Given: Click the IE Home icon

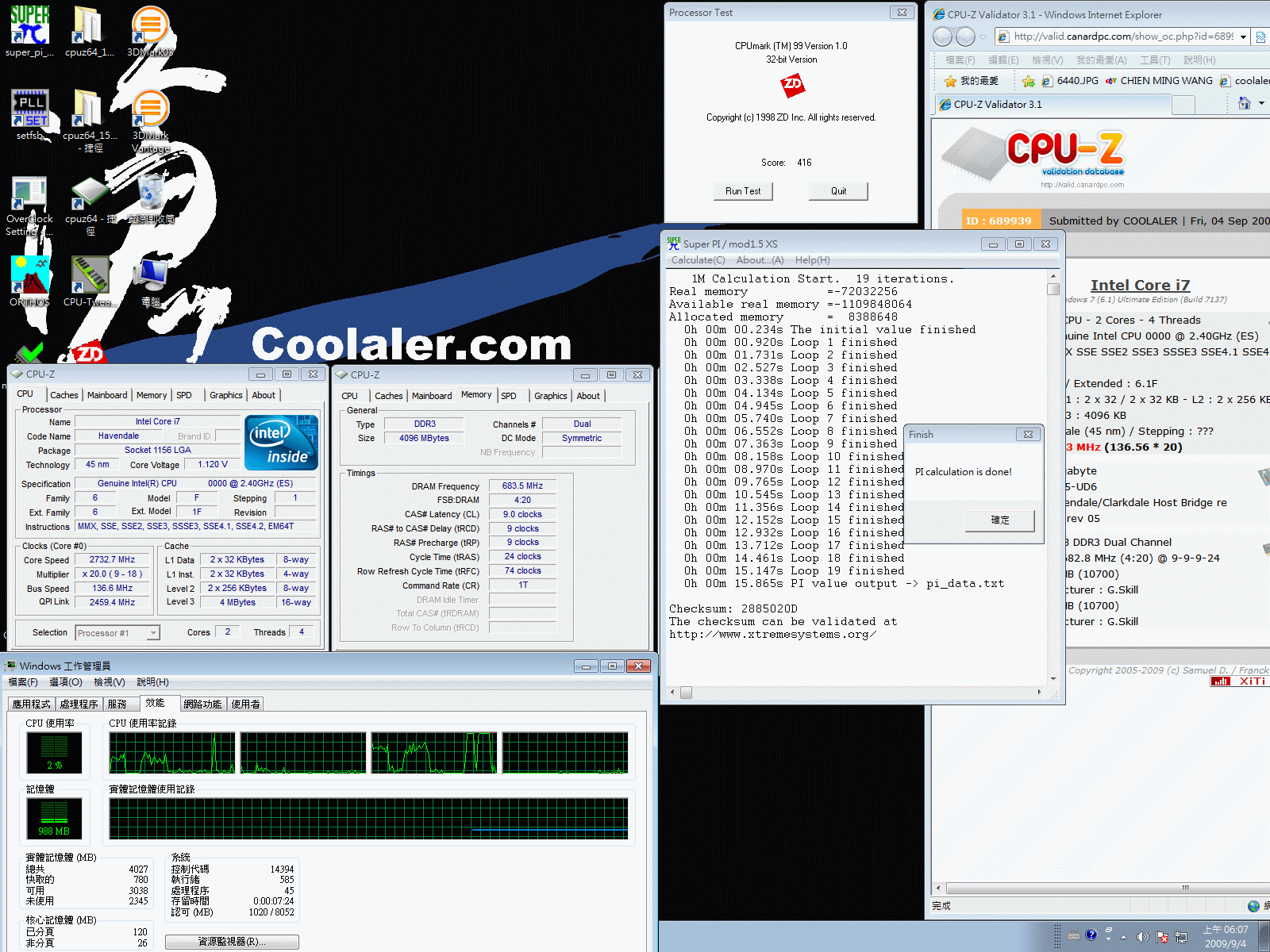Looking at the screenshot, I should click(1245, 103).
